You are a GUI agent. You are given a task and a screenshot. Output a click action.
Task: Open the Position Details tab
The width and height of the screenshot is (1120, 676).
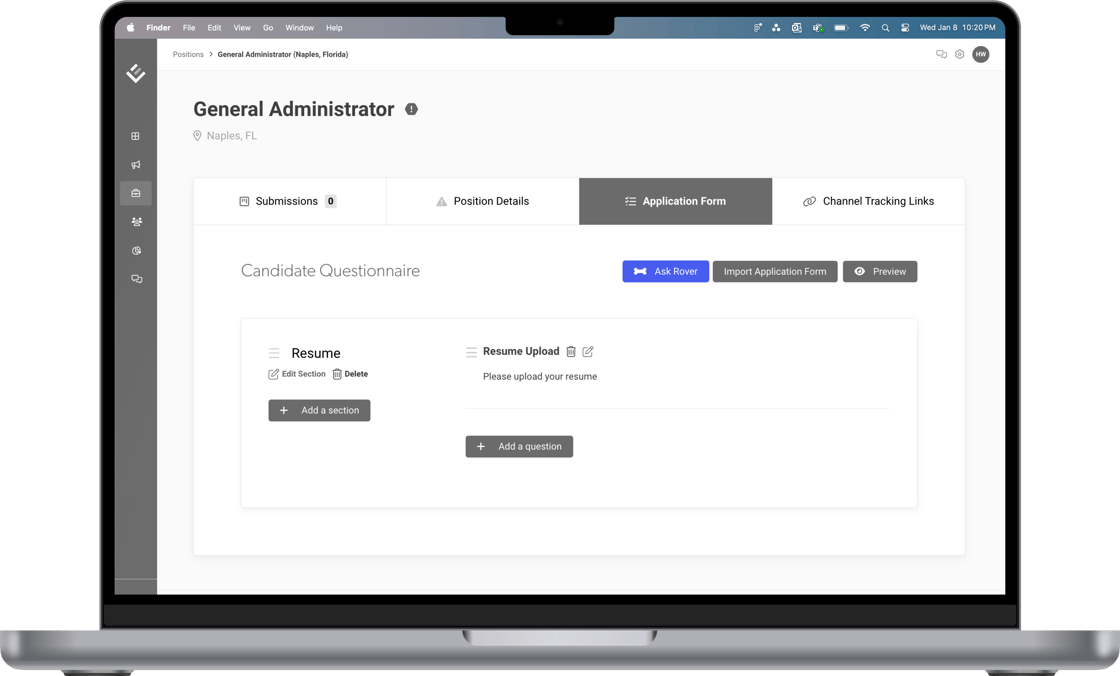[x=482, y=201]
